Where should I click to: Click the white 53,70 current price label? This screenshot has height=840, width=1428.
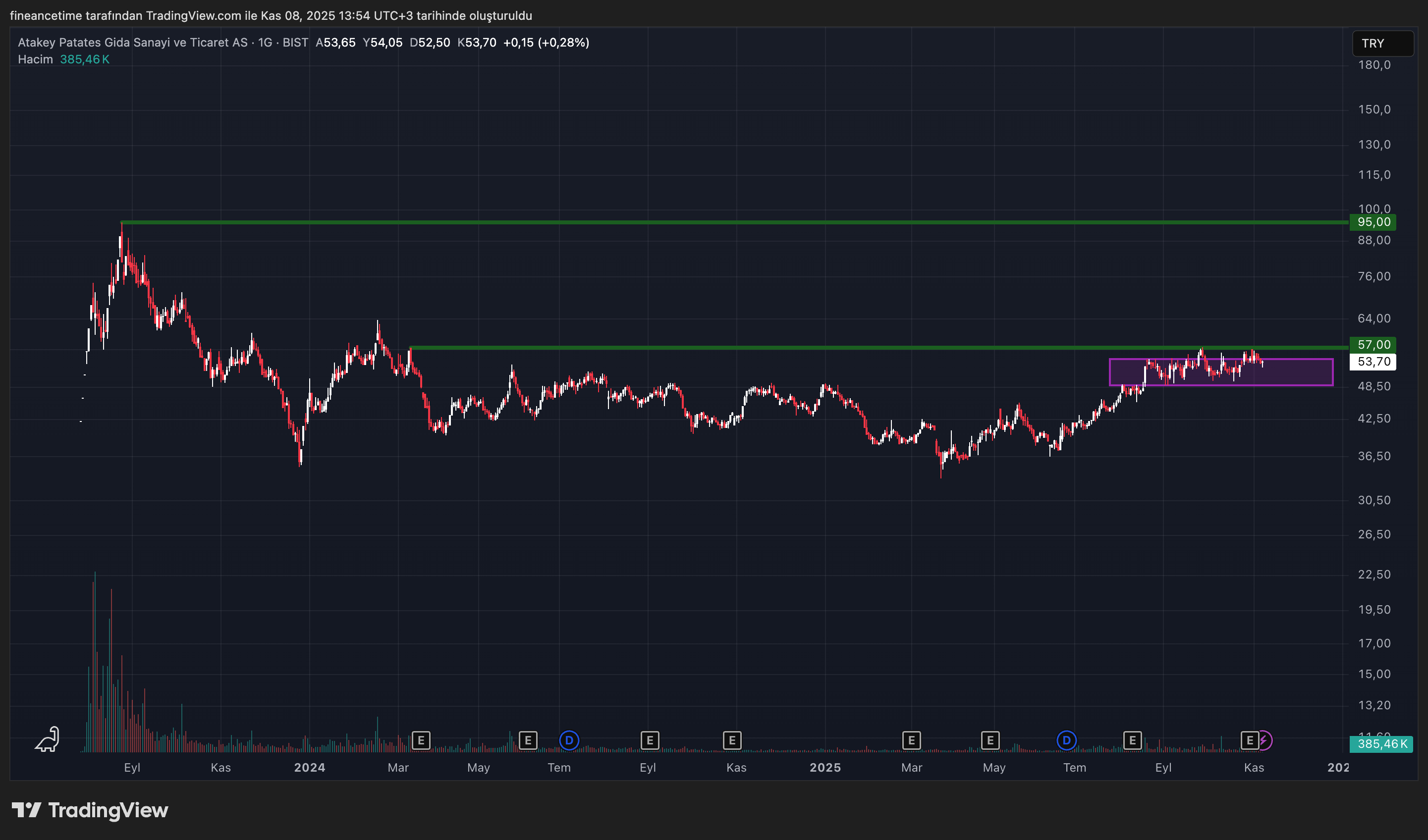click(x=1373, y=362)
